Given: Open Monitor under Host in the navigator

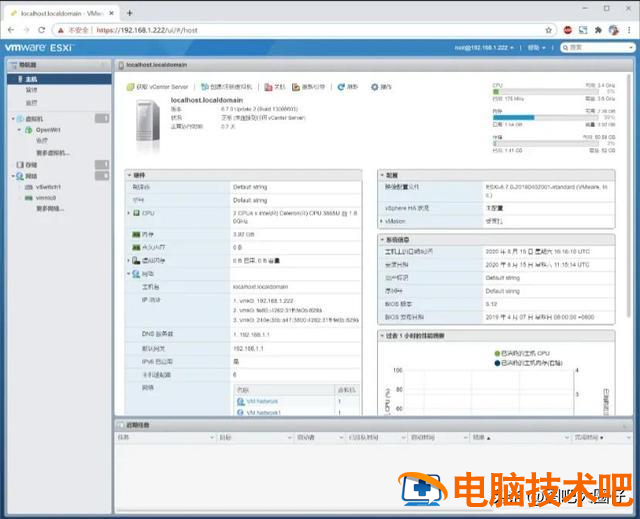Looking at the screenshot, I should pyautogui.click(x=31, y=103).
